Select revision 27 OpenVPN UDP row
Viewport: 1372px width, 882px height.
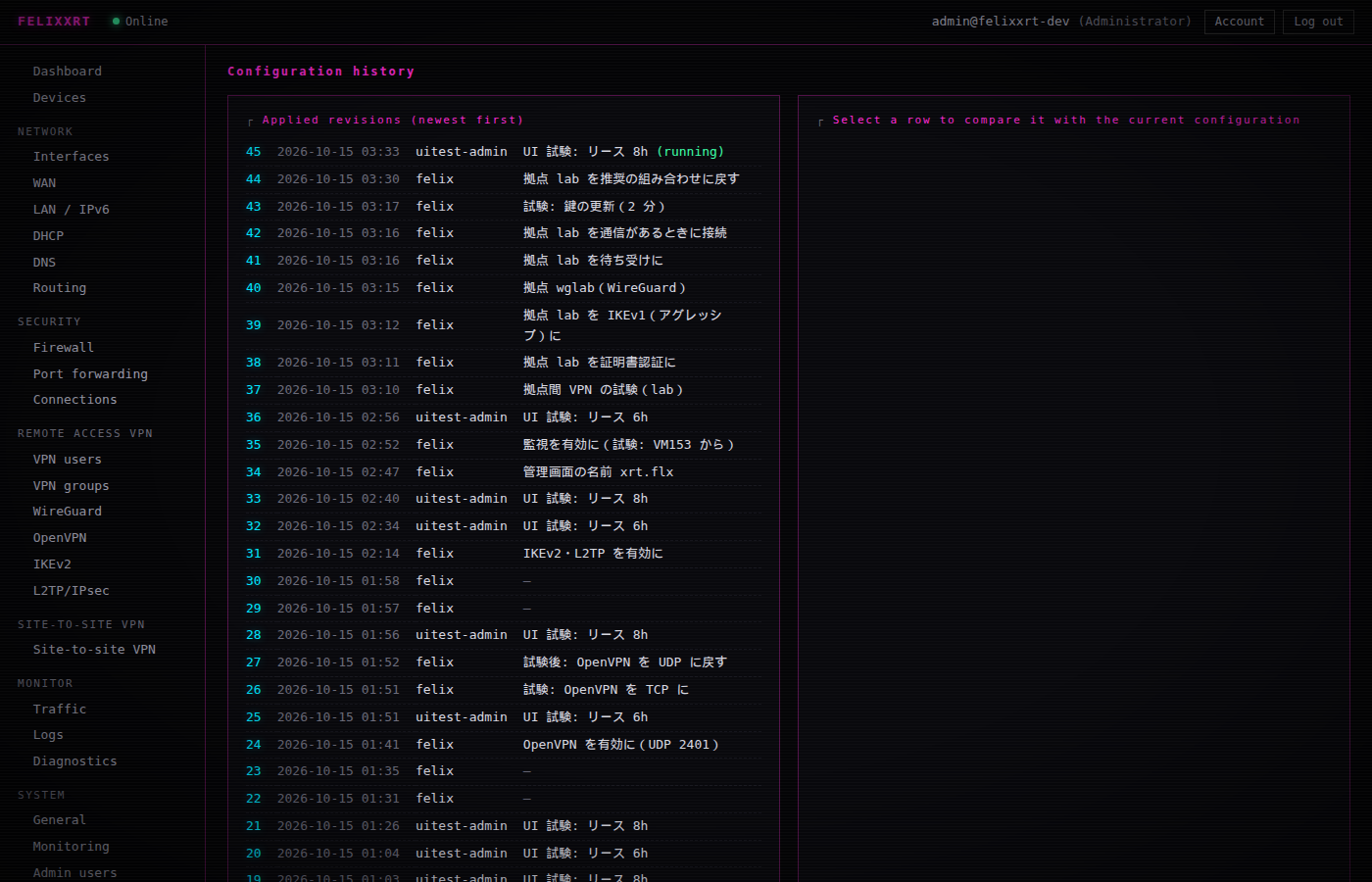click(x=503, y=662)
